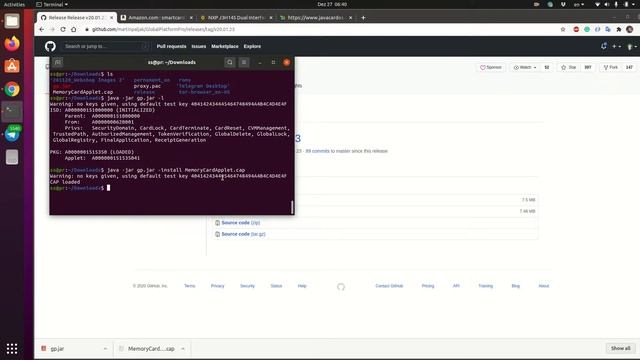The height and width of the screenshot is (360, 640).
Task: Click the terminal search icon
Action: (x=230, y=62)
